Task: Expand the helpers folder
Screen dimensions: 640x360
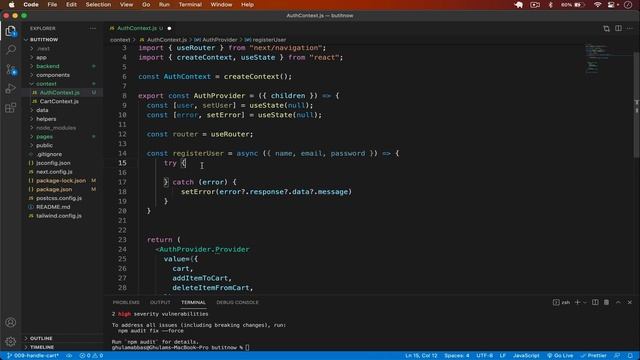Action: tap(46, 119)
